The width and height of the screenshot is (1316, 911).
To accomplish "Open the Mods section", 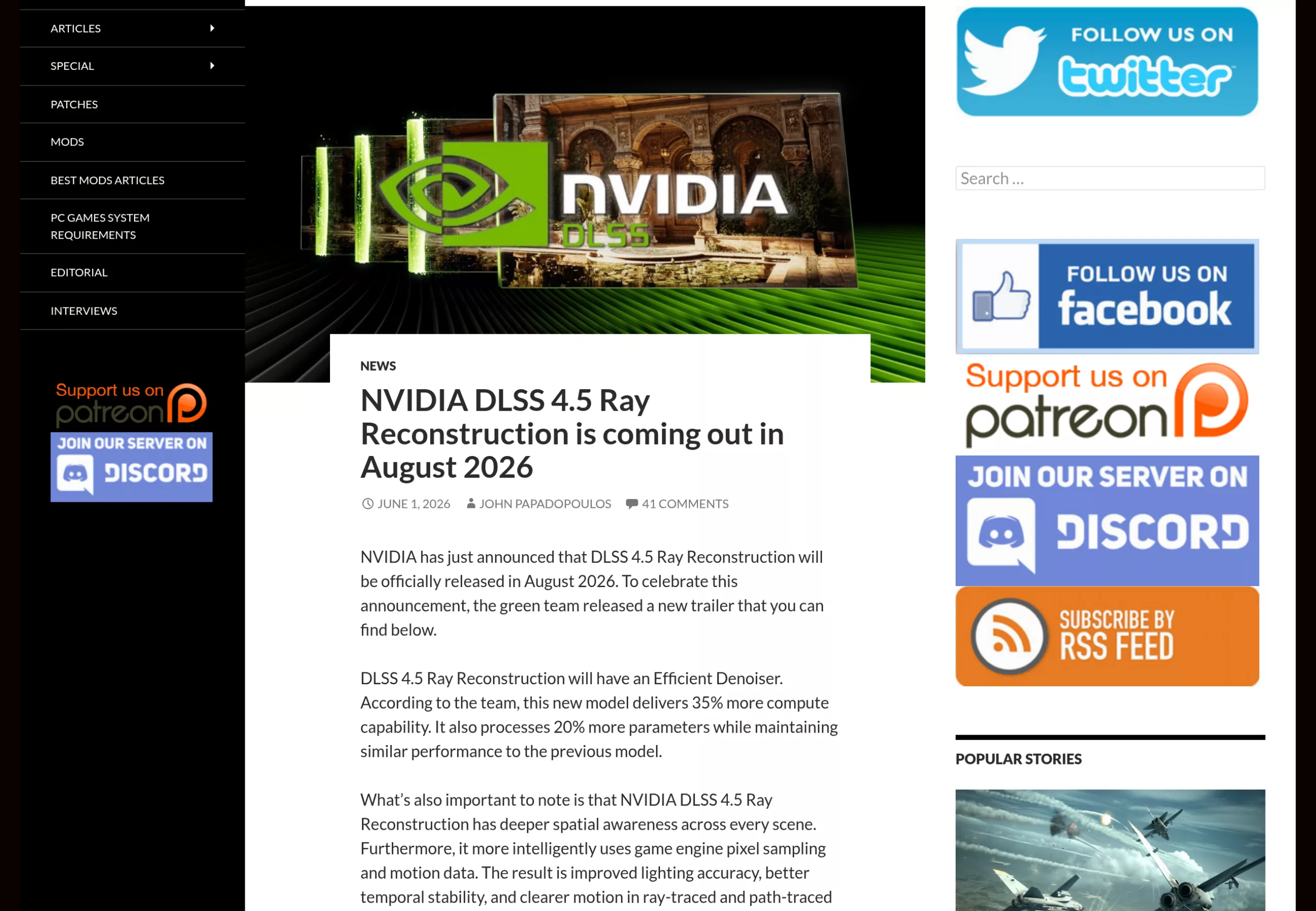I will [67, 141].
